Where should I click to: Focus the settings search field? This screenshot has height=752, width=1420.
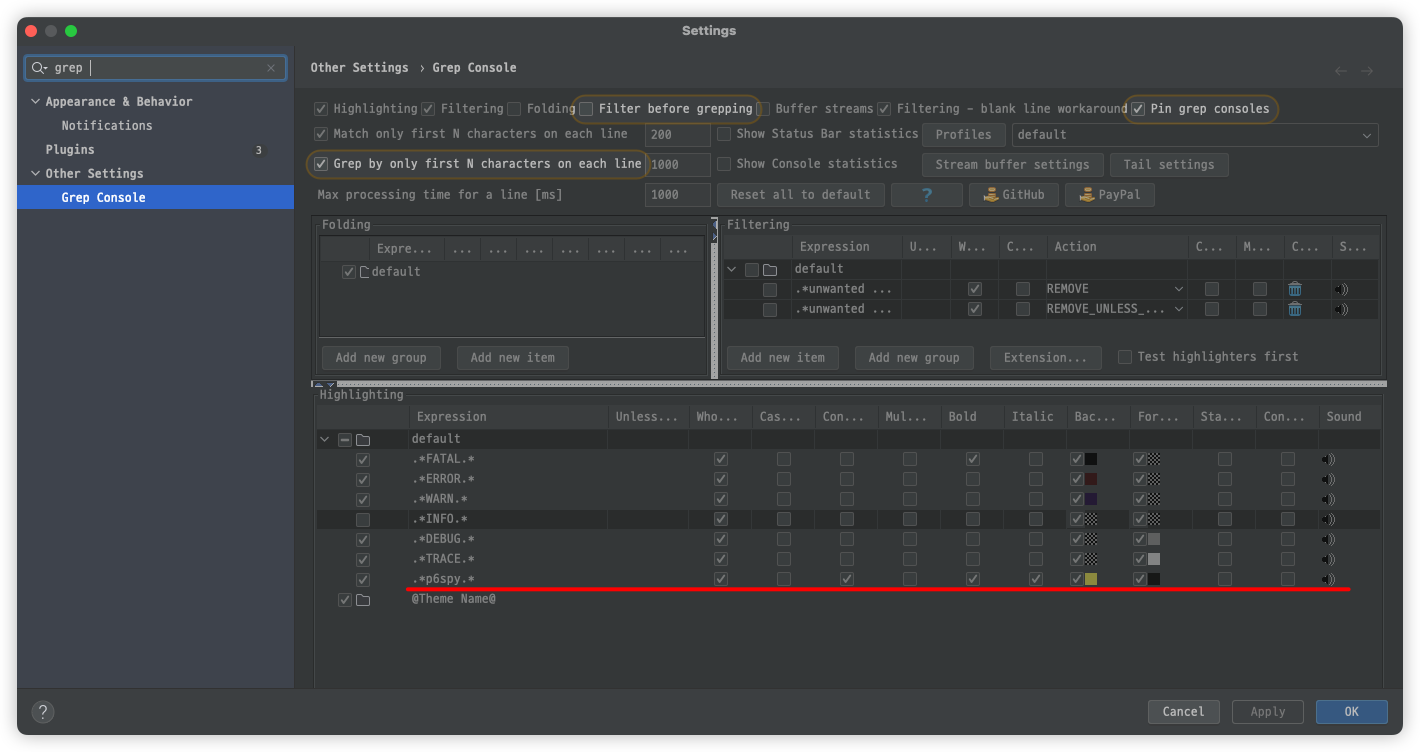[155, 68]
